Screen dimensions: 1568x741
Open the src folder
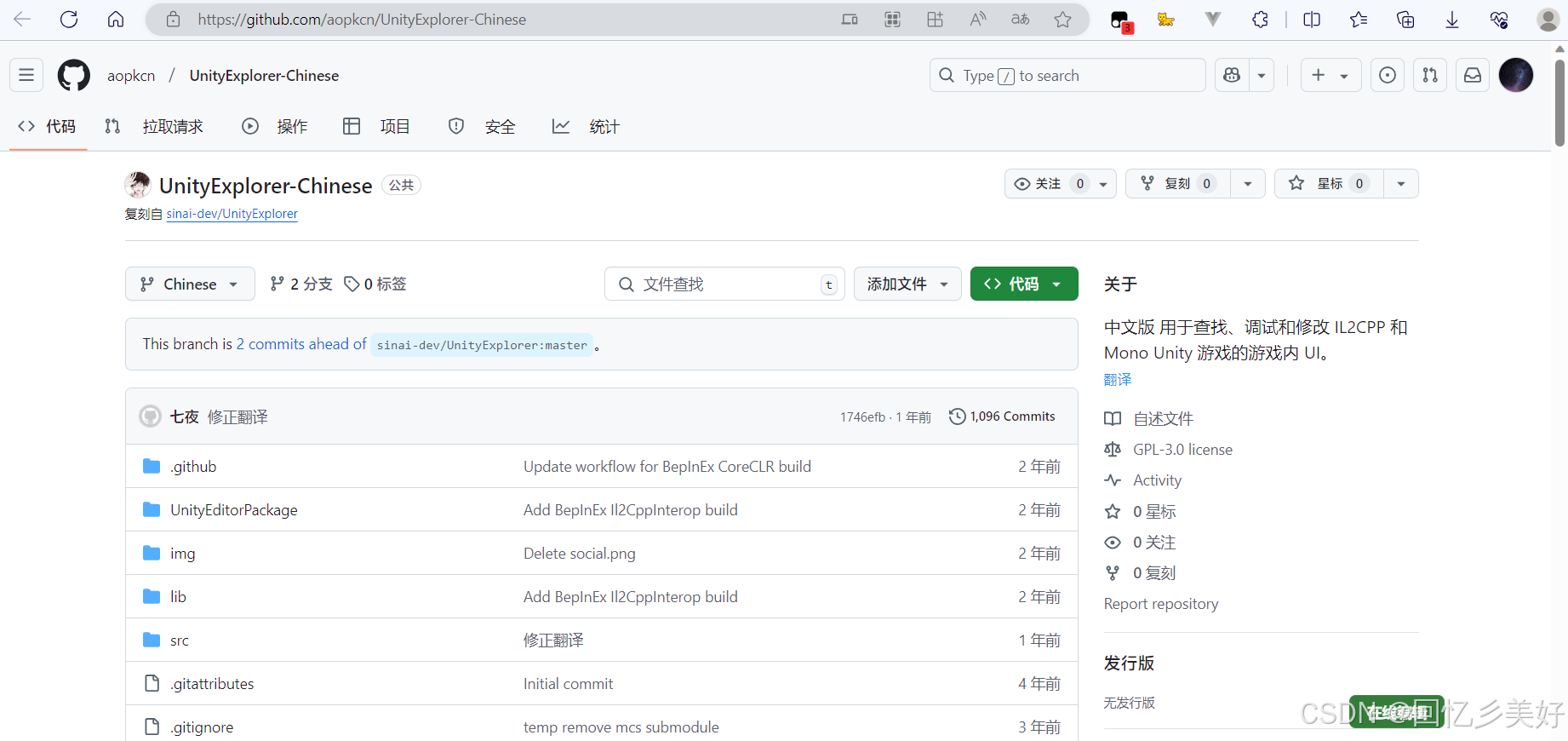point(180,640)
